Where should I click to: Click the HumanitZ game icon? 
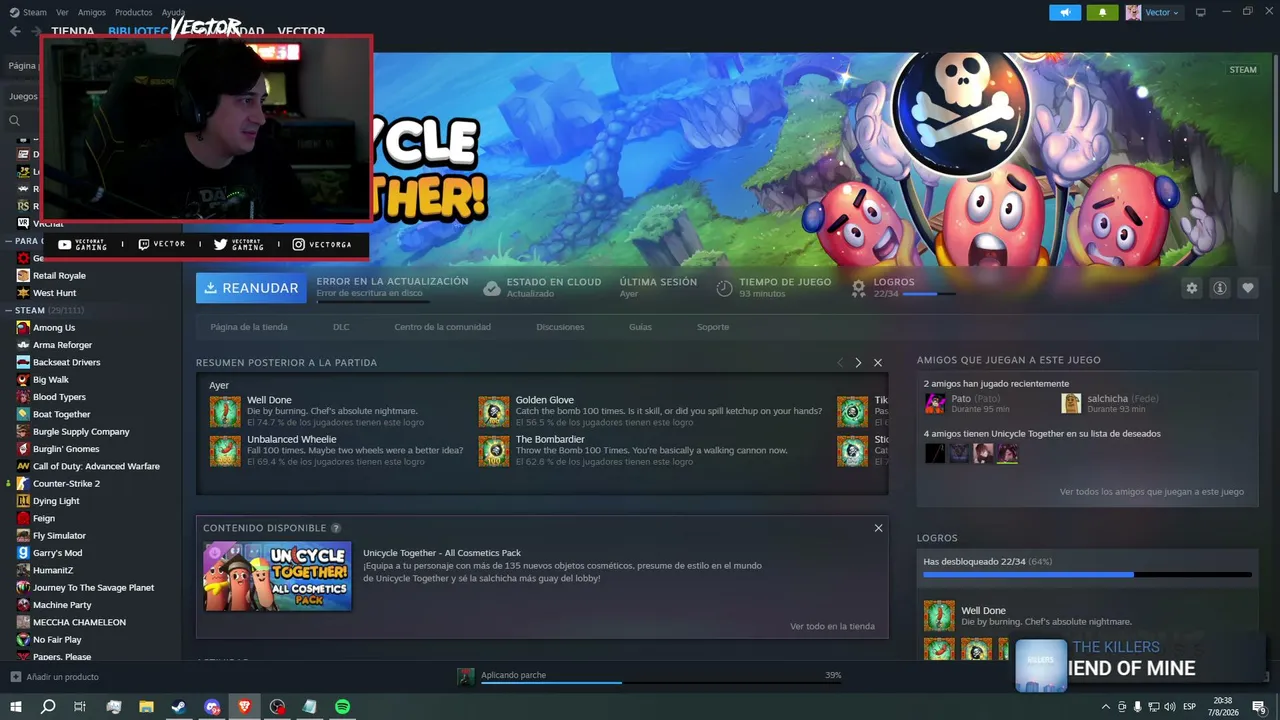tap(23, 570)
